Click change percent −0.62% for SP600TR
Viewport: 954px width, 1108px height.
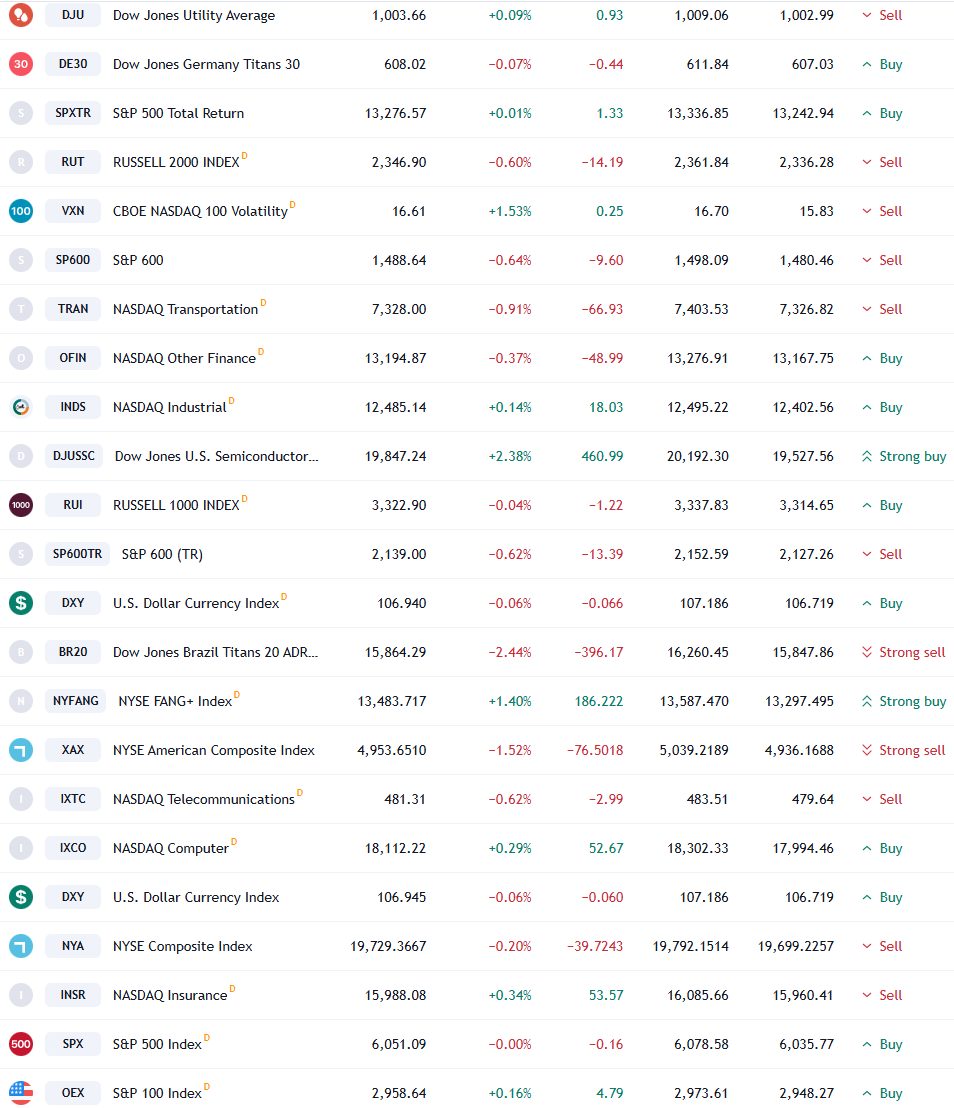coord(510,555)
